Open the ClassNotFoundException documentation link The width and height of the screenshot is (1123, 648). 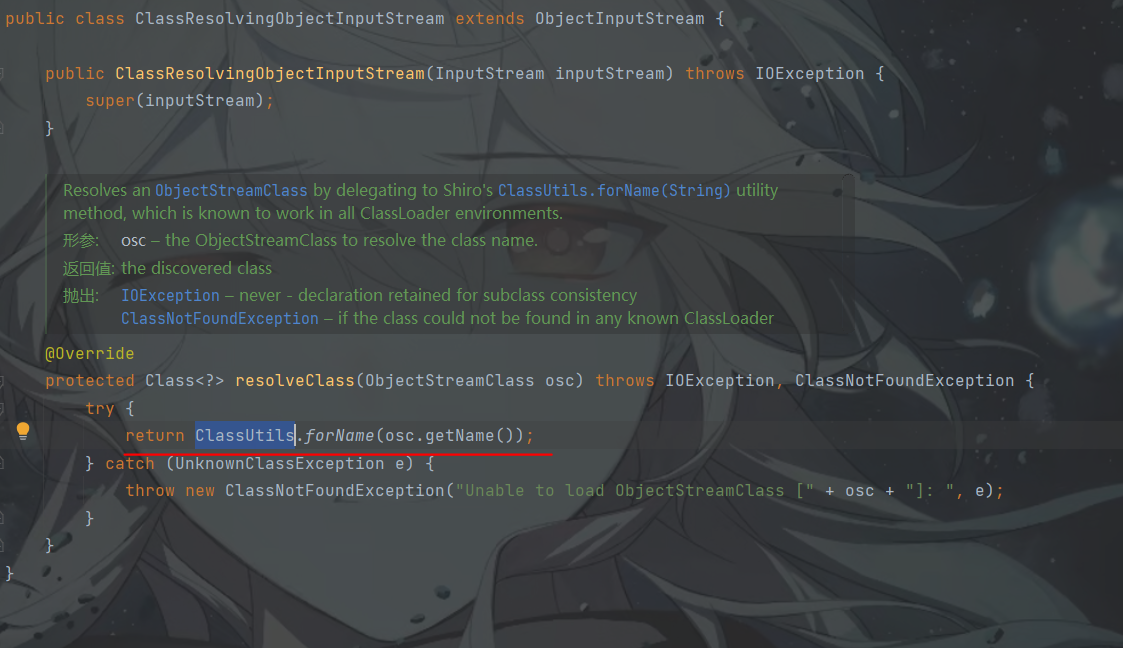220,318
